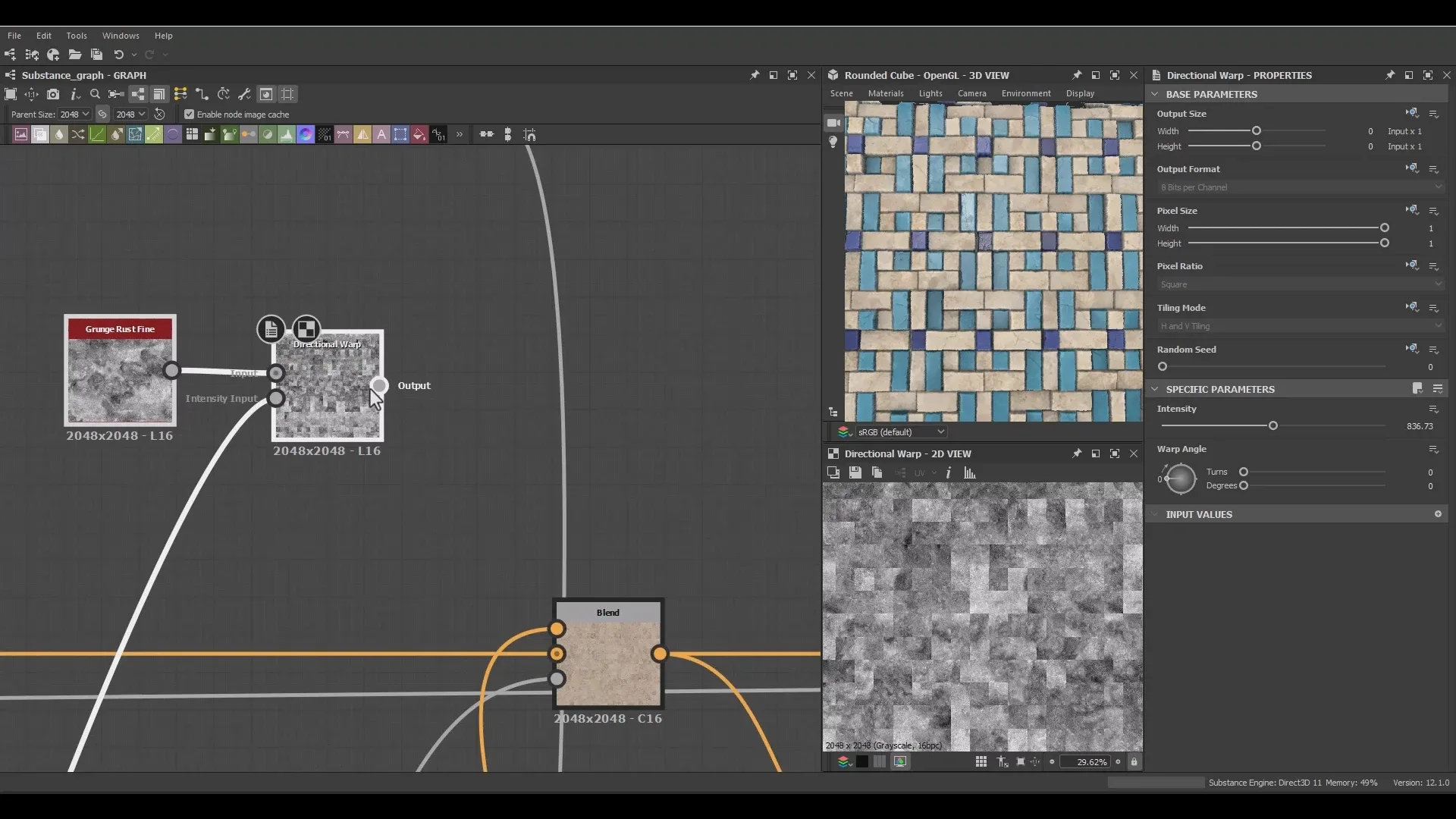Expand the hidden toolbar nodes with the chevron button
Image resolution: width=1456 pixels, height=819 pixels.
pyautogui.click(x=460, y=134)
